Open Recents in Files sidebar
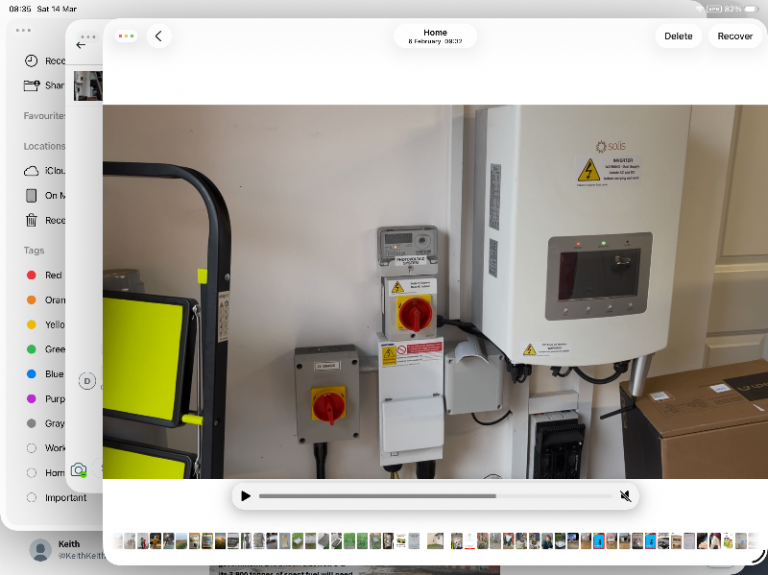768x575 pixels. pos(32,61)
